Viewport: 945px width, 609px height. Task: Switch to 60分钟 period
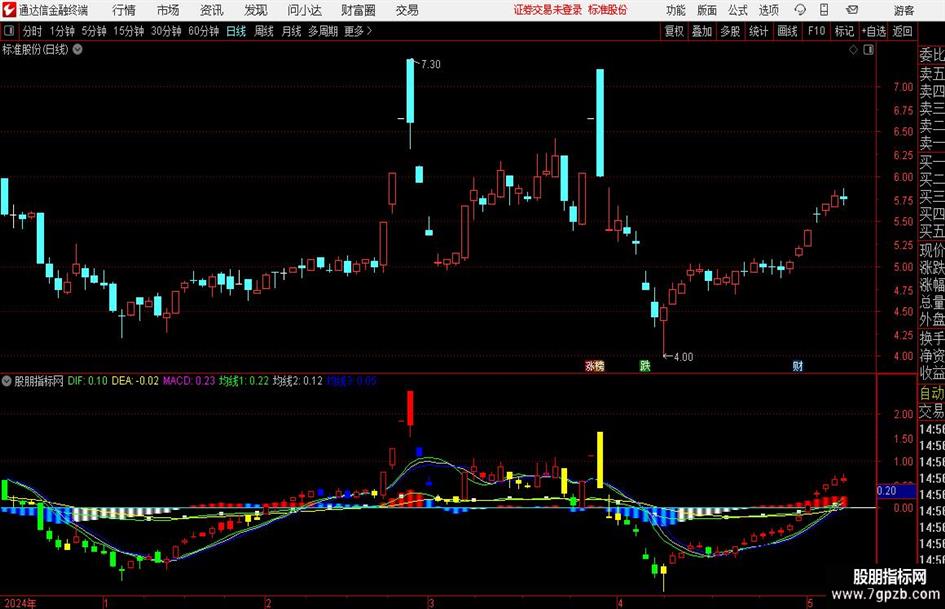tap(203, 31)
